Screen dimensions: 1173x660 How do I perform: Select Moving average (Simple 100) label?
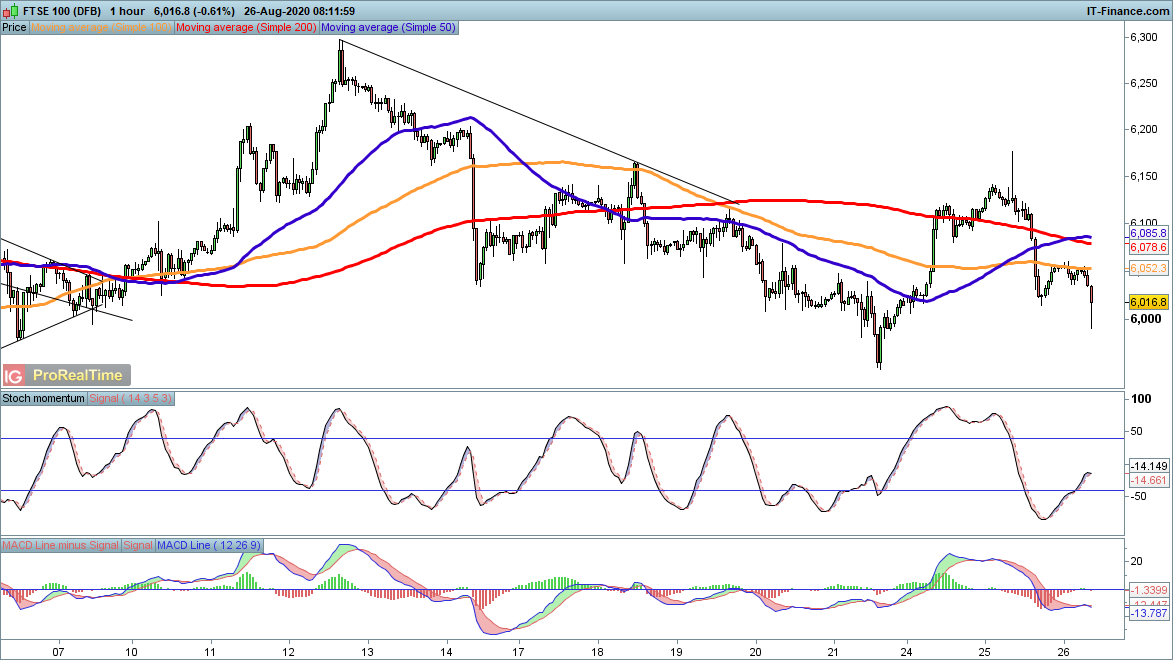point(102,28)
